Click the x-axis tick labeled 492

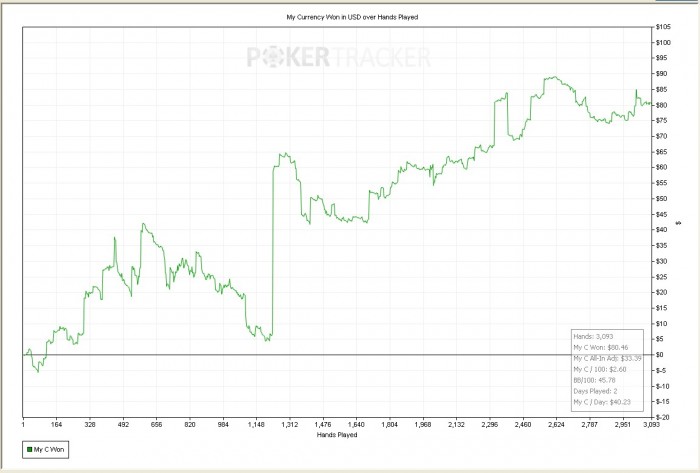(123, 424)
